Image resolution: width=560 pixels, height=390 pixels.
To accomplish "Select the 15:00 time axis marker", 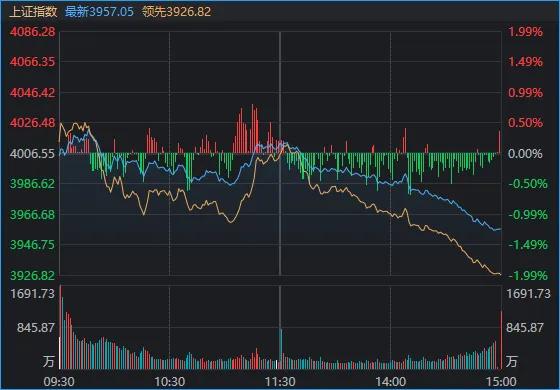I will click(501, 382).
